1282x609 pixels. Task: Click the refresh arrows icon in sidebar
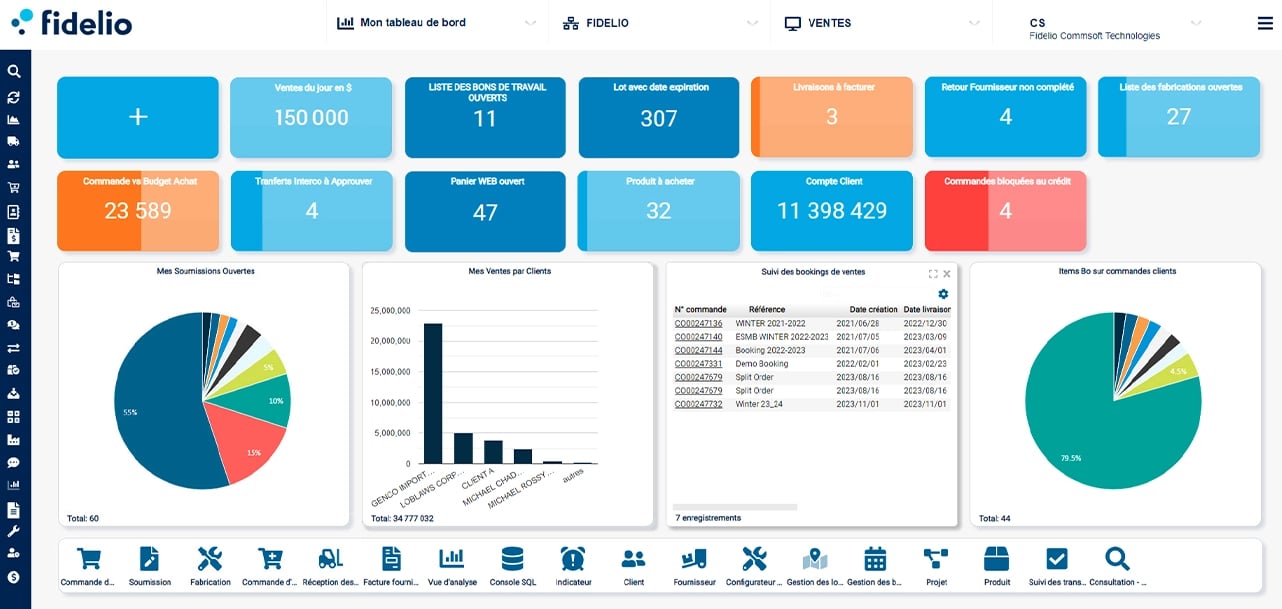14,97
